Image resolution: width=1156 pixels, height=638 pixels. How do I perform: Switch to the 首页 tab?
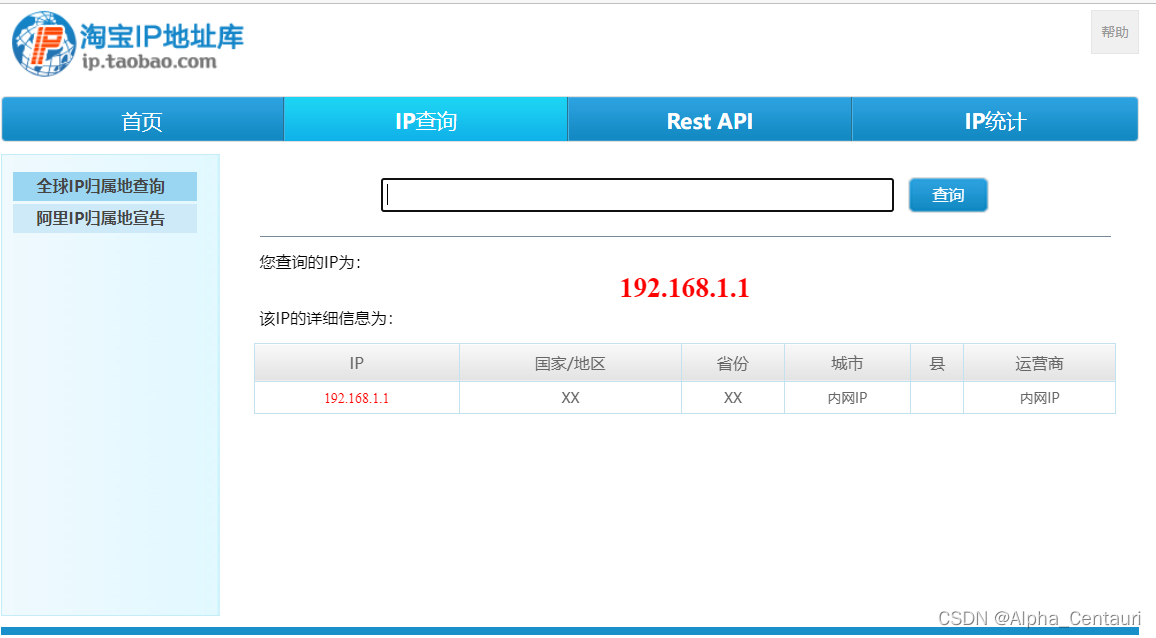tap(142, 119)
